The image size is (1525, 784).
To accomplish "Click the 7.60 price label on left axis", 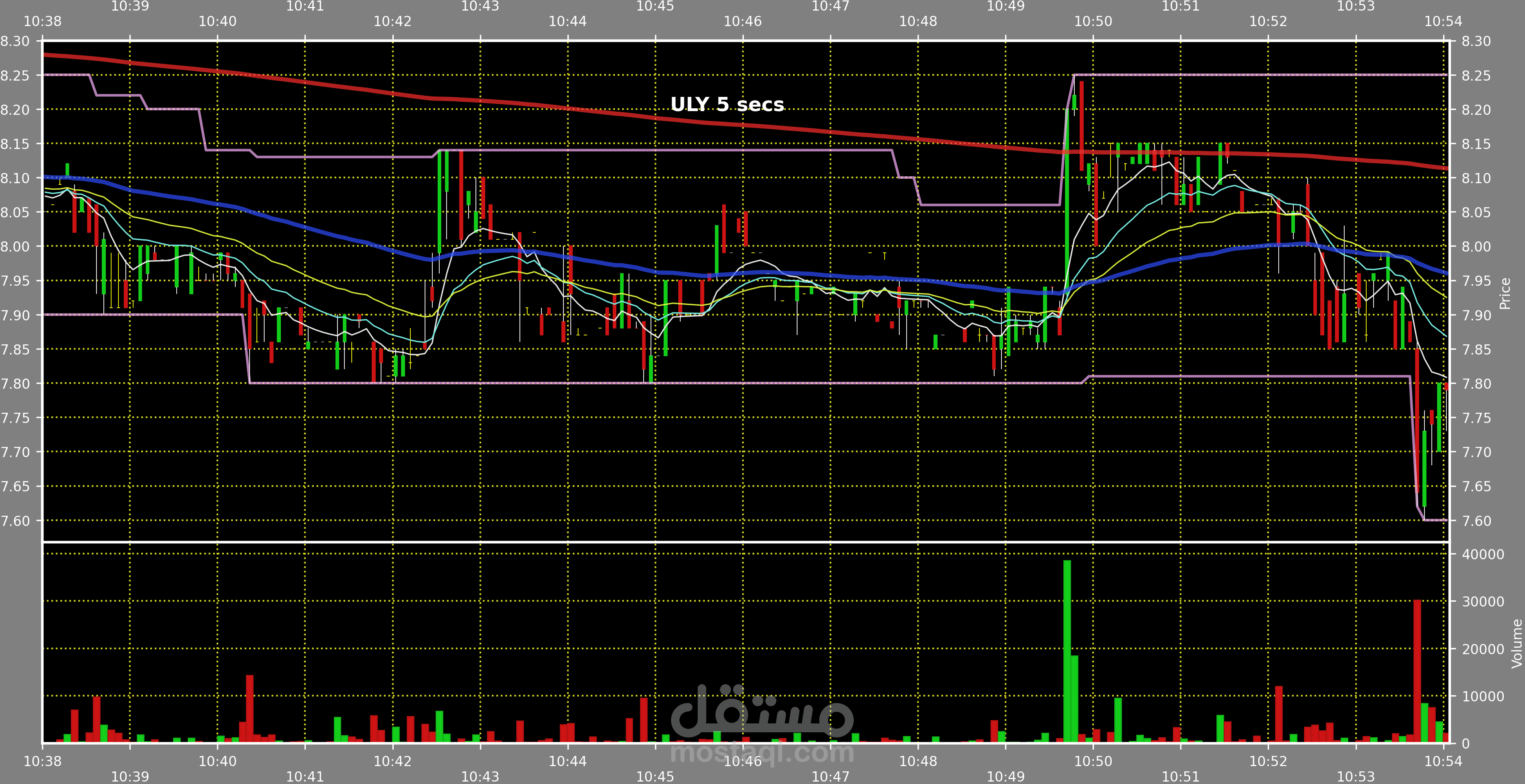I will 15,521.
